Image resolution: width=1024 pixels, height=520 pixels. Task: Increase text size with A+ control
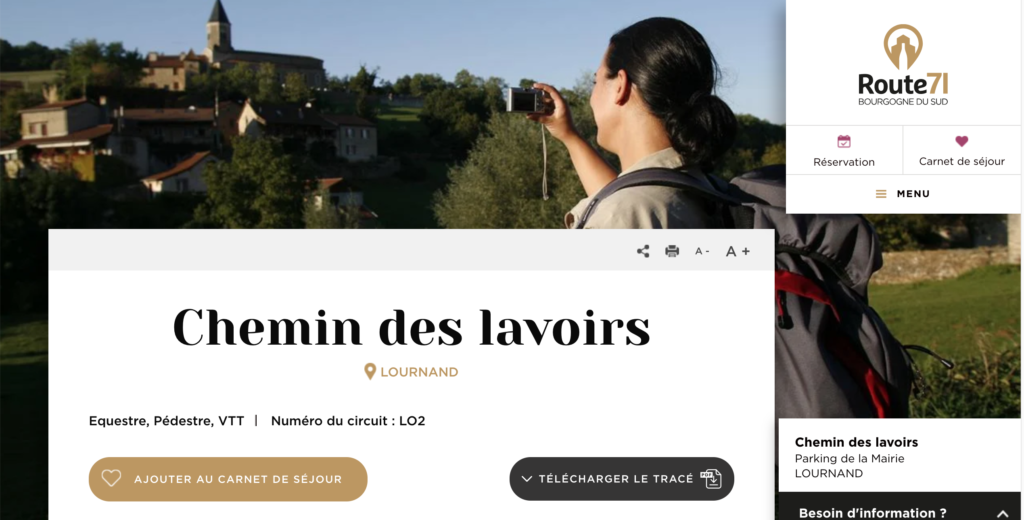click(x=738, y=251)
